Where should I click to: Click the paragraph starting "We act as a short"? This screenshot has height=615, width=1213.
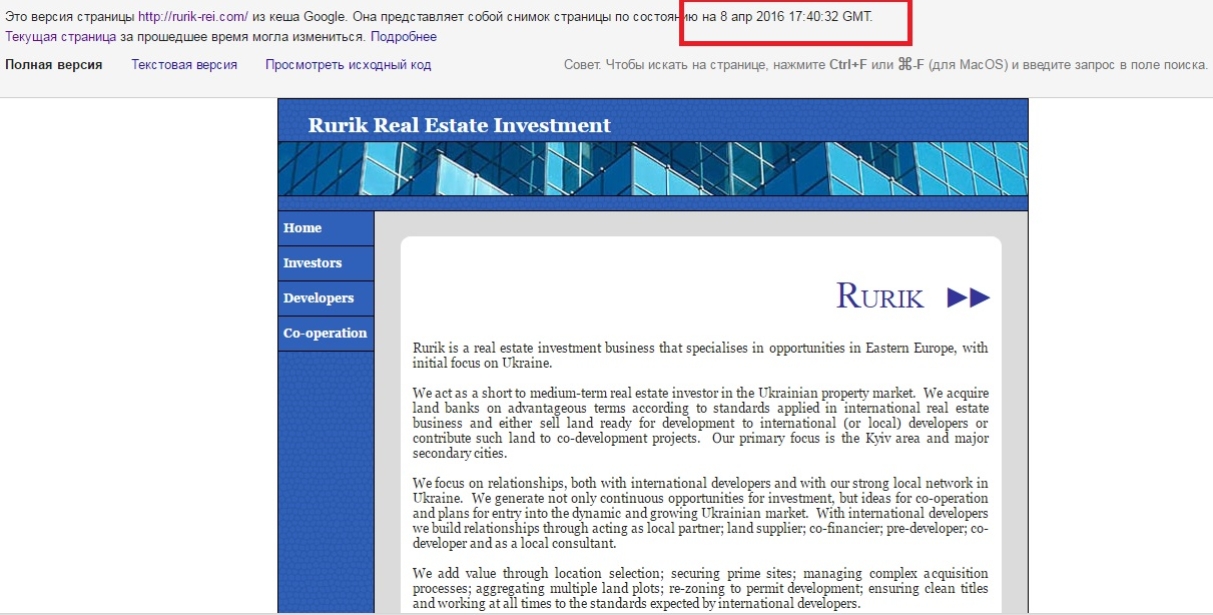[x=700, y=422]
